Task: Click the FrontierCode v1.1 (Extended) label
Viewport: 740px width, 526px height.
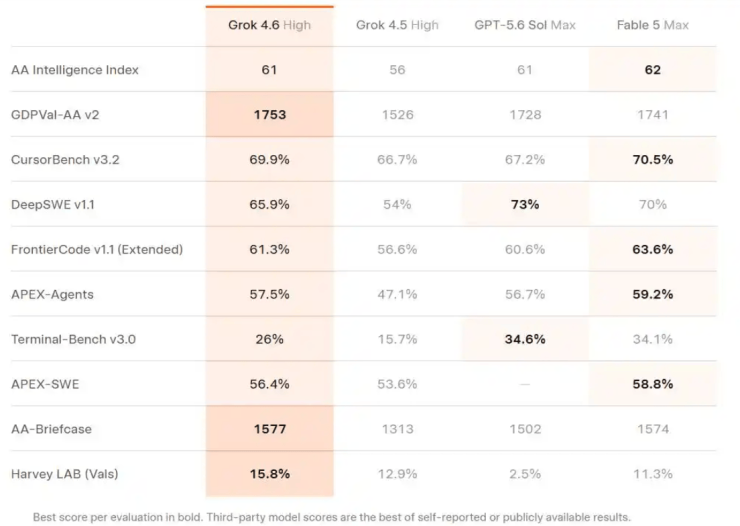Action: 97,249
